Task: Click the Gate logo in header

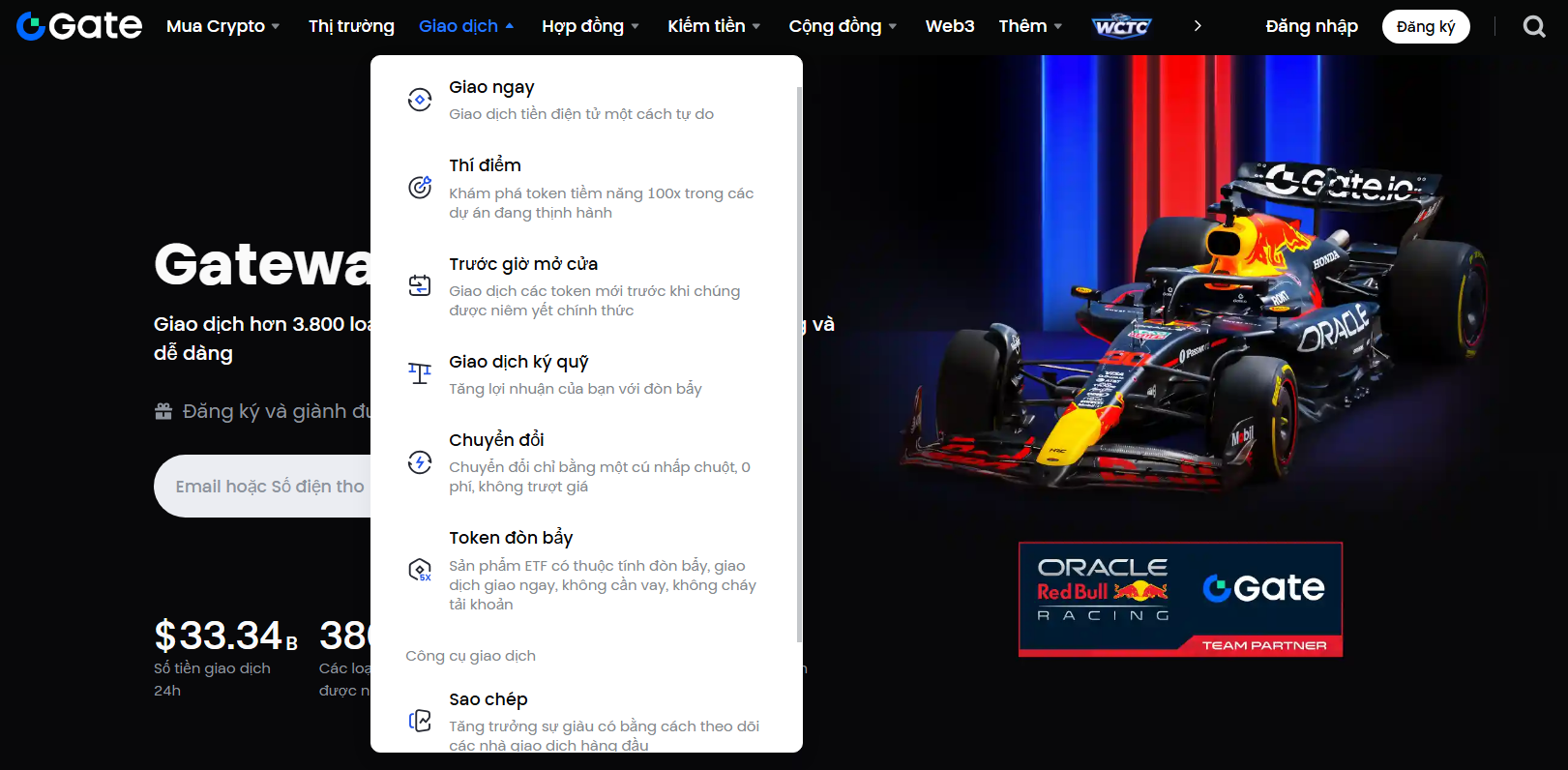Action: (79, 26)
